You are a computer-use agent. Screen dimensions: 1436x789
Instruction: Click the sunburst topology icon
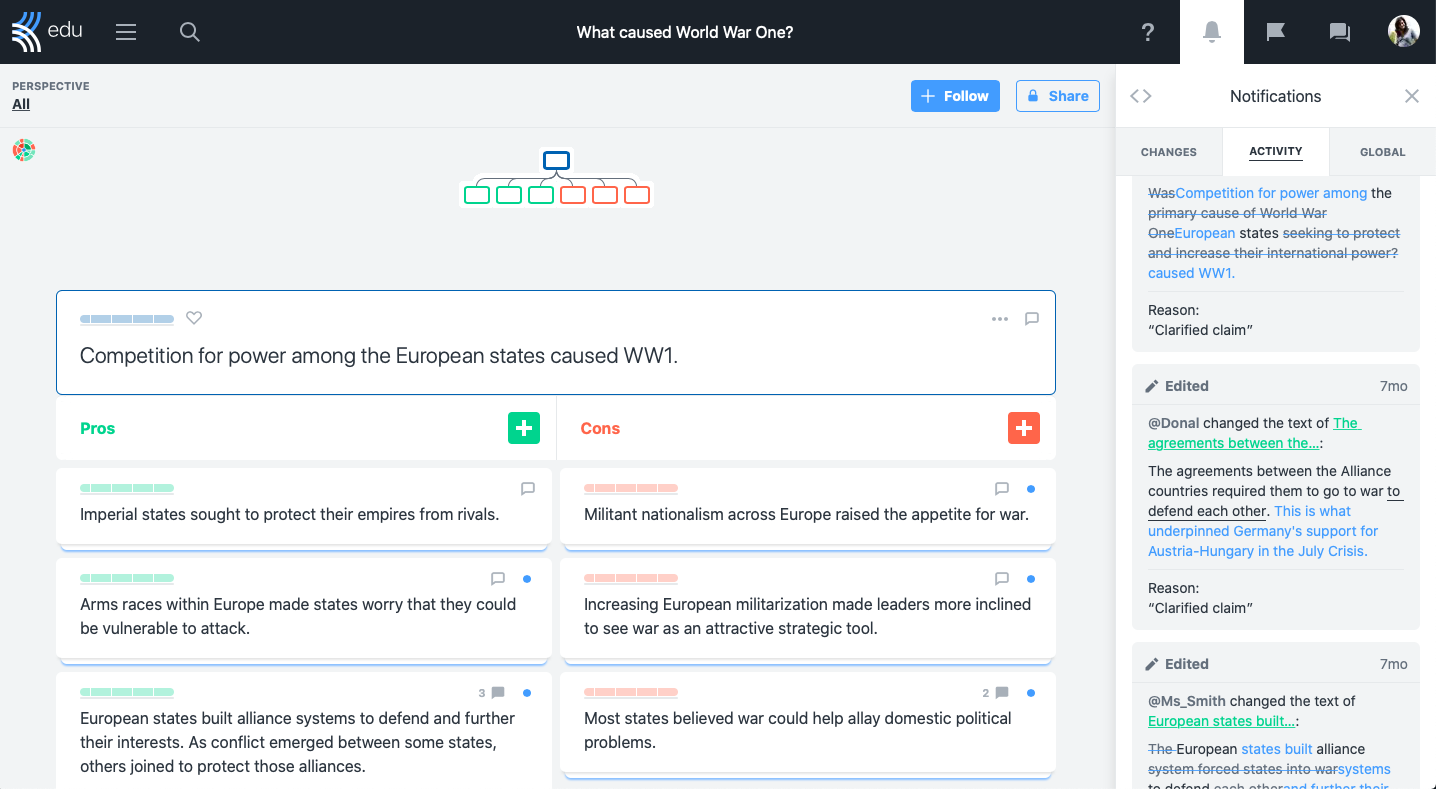(x=24, y=150)
